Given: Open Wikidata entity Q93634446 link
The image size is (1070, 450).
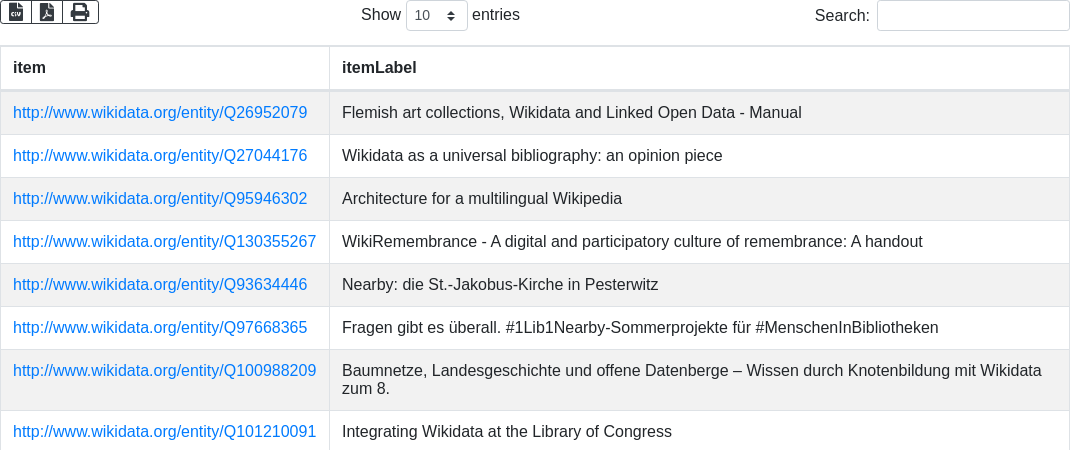Looking at the screenshot, I should click(x=160, y=285).
